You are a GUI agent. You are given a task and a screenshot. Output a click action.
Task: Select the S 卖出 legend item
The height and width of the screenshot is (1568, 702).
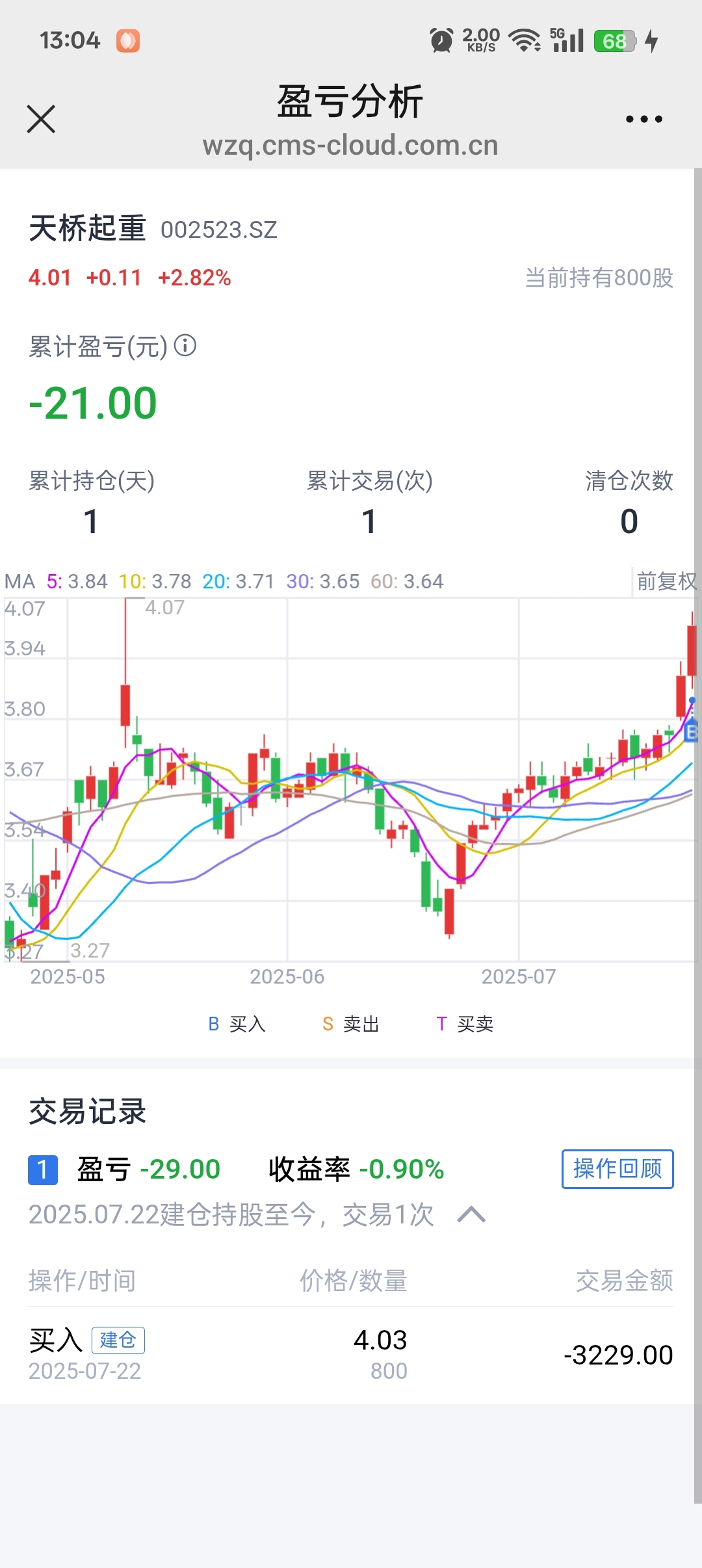[350, 1024]
